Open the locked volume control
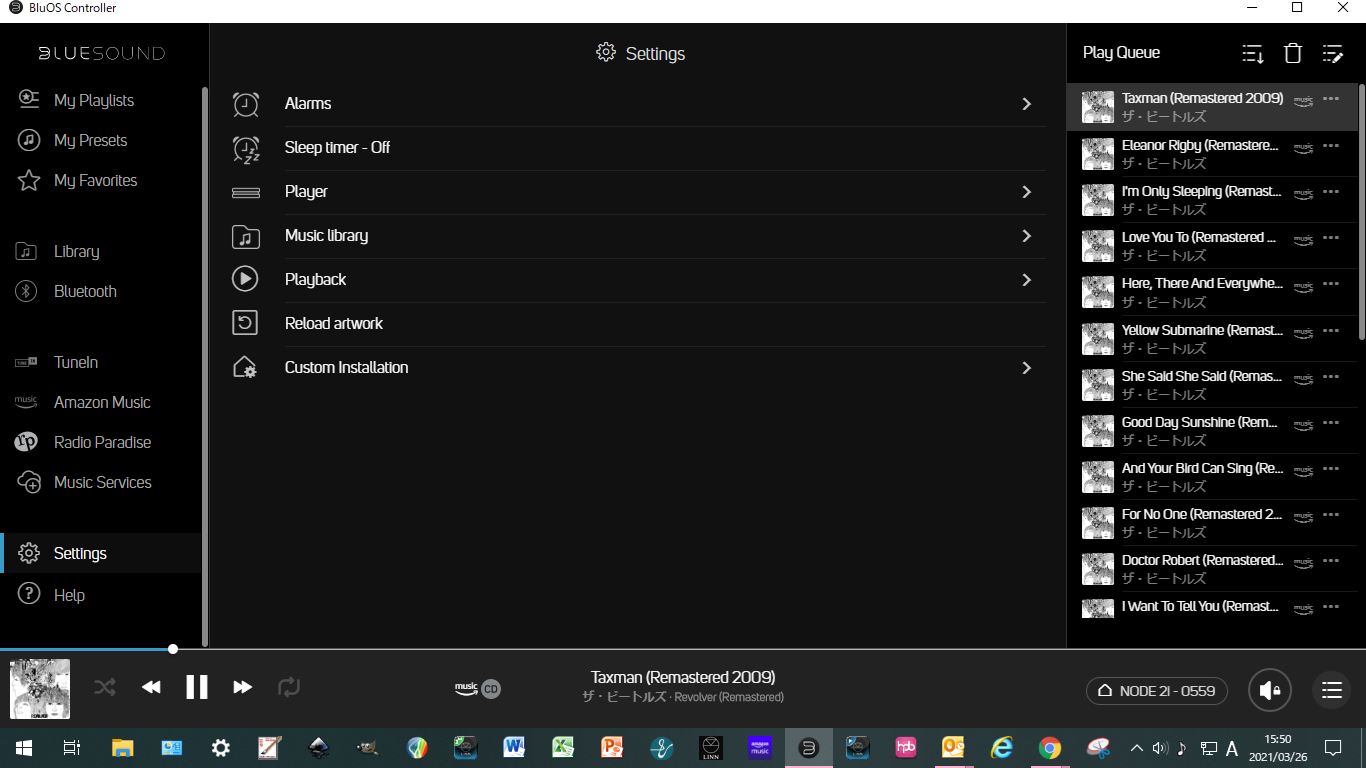This screenshot has height=768, width=1366. point(1270,690)
